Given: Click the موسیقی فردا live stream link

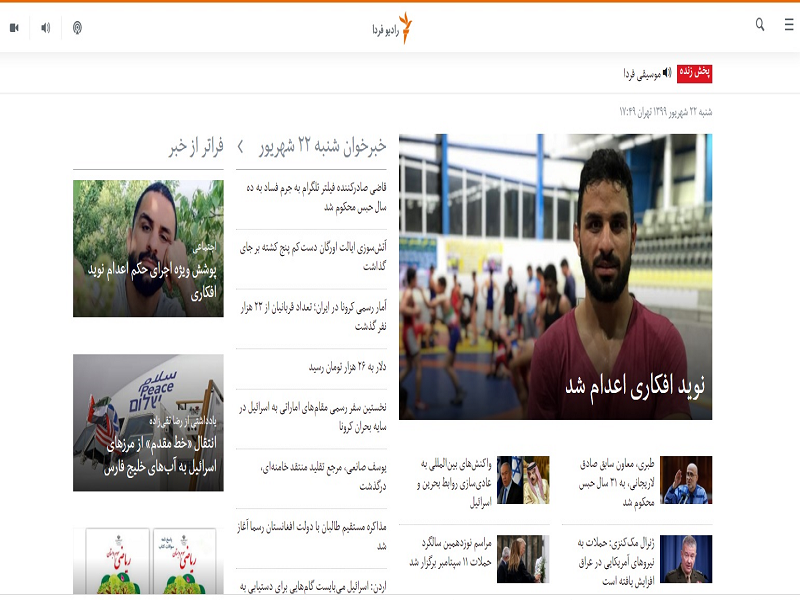Looking at the screenshot, I should coord(642,73).
